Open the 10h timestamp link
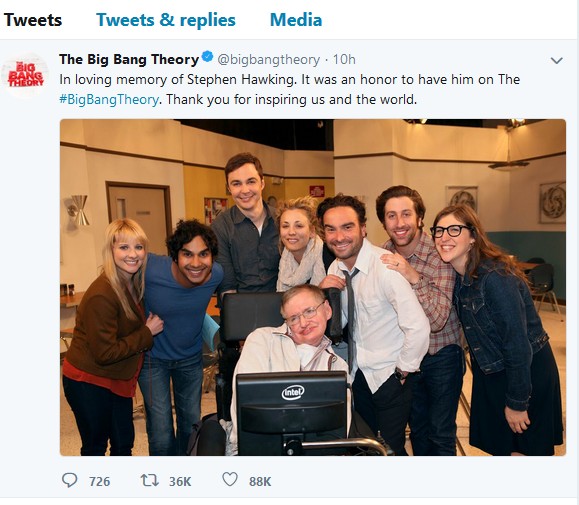 click(x=344, y=59)
